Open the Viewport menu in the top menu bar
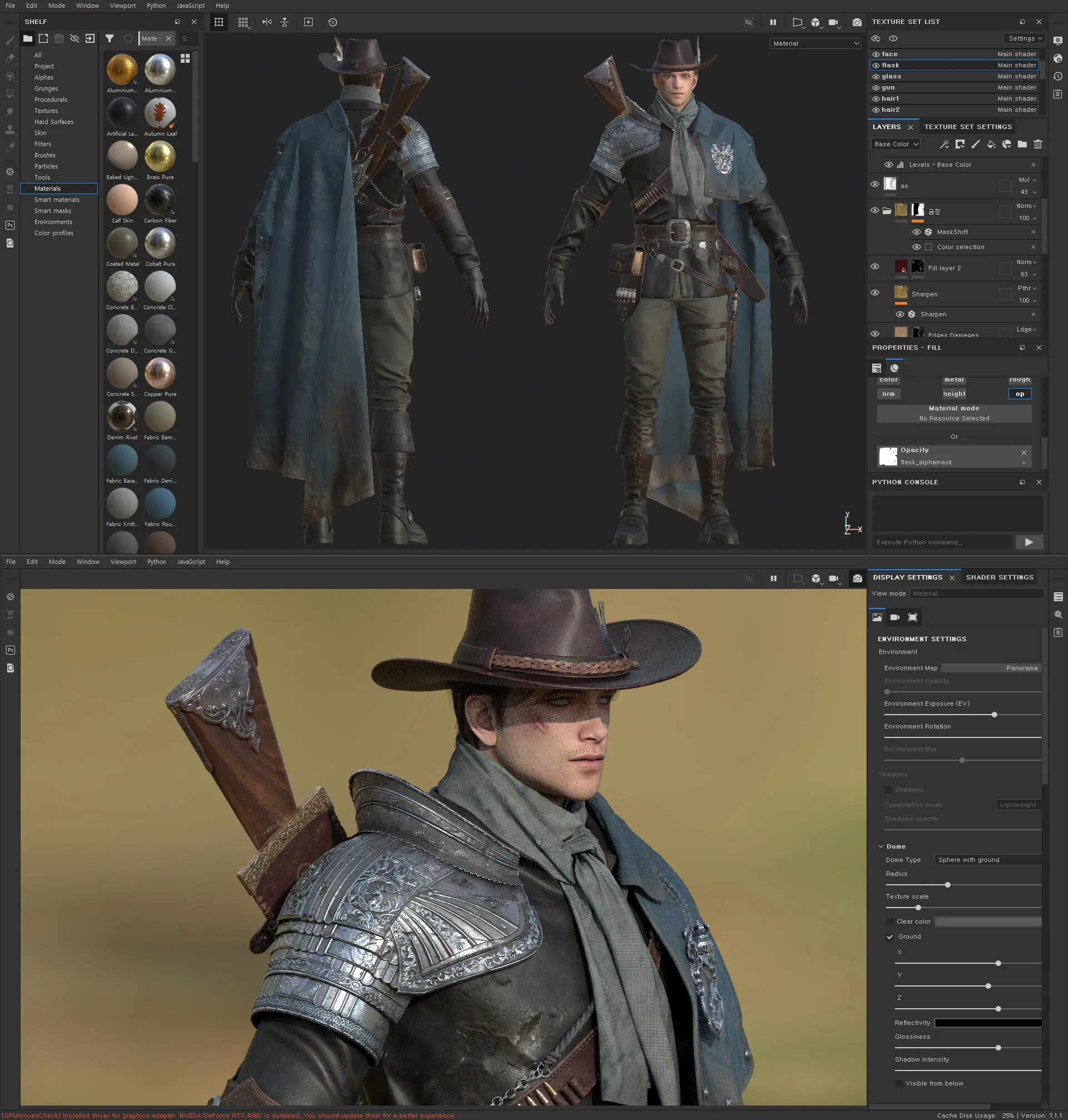Screen dimensions: 1068x1120 pyautogui.click(x=122, y=6)
